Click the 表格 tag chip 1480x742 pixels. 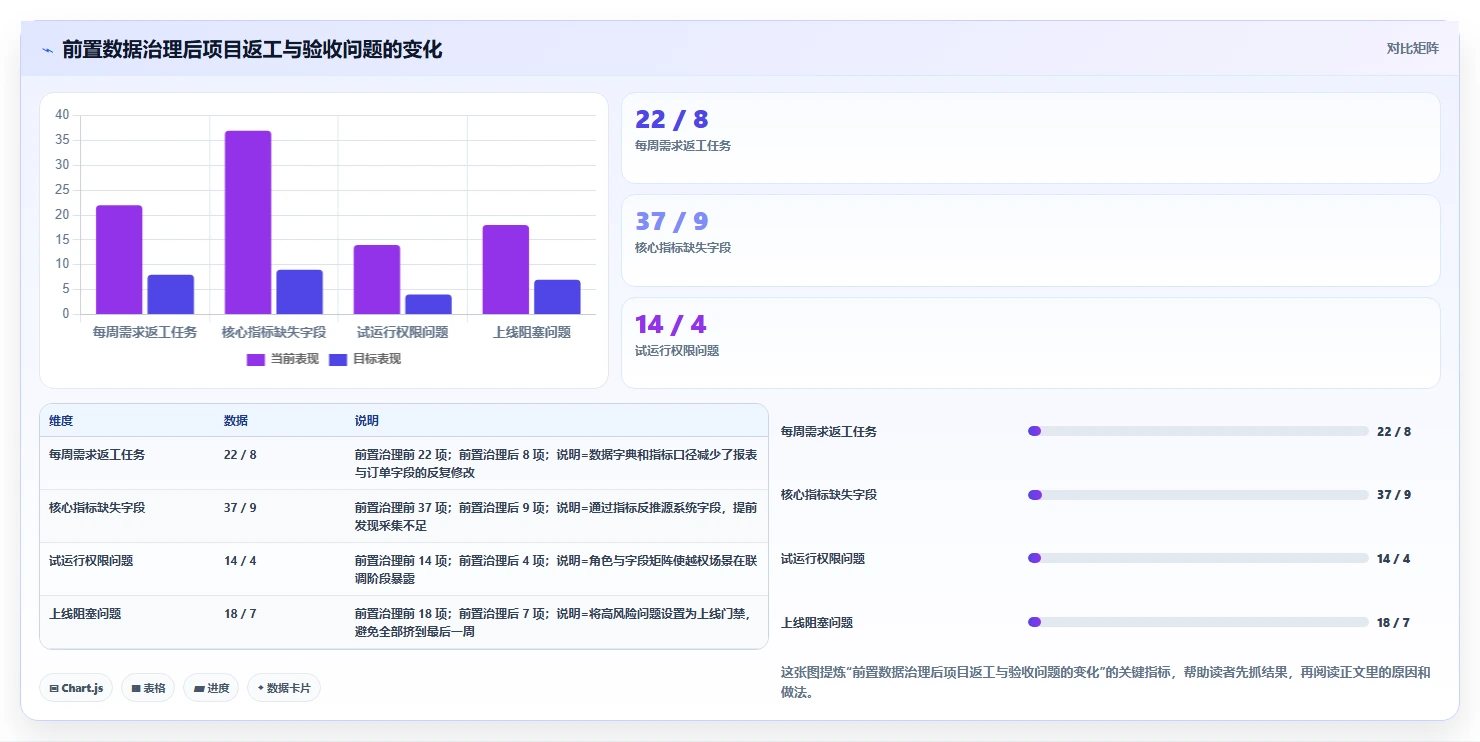tap(148, 688)
